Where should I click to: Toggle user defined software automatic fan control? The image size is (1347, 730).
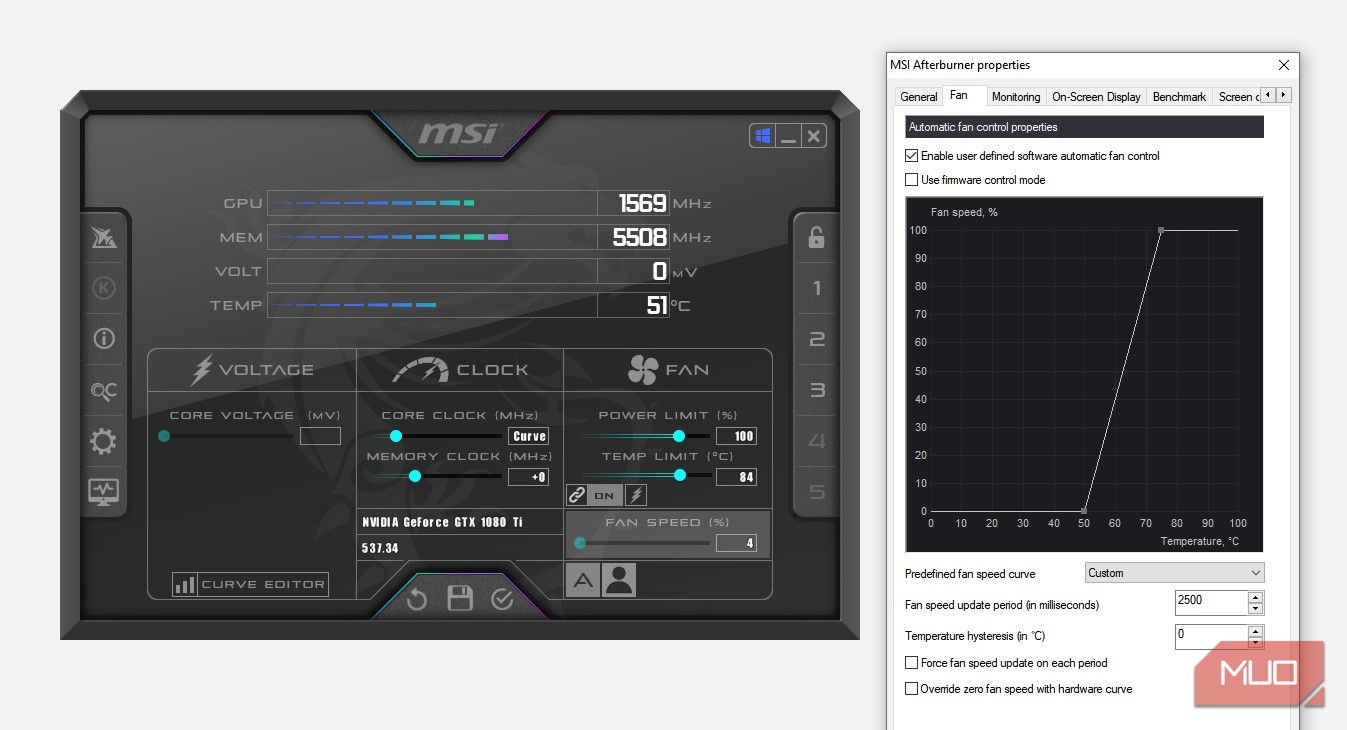pyautogui.click(x=911, y=156)
